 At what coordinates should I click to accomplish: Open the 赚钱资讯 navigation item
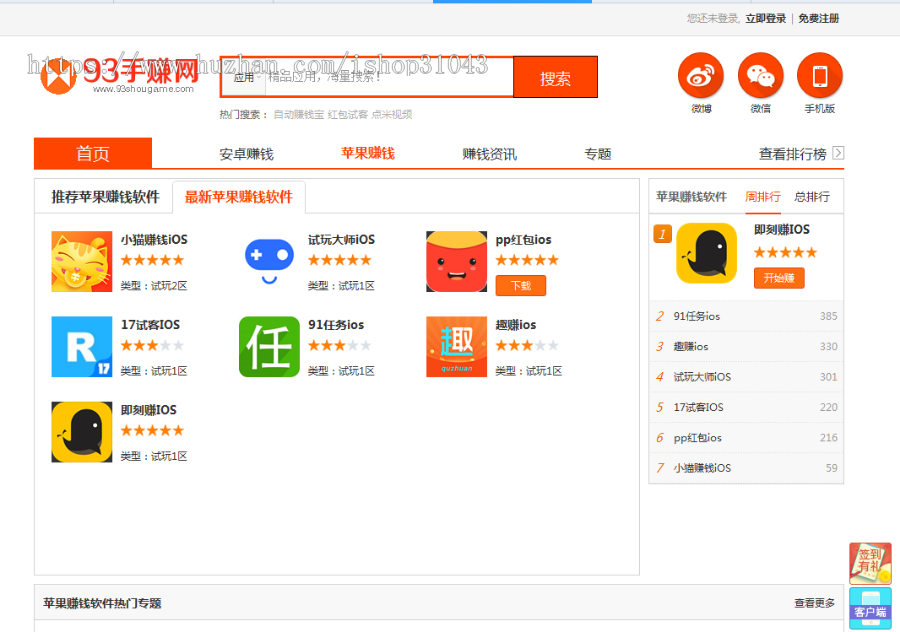click(490, 154)
